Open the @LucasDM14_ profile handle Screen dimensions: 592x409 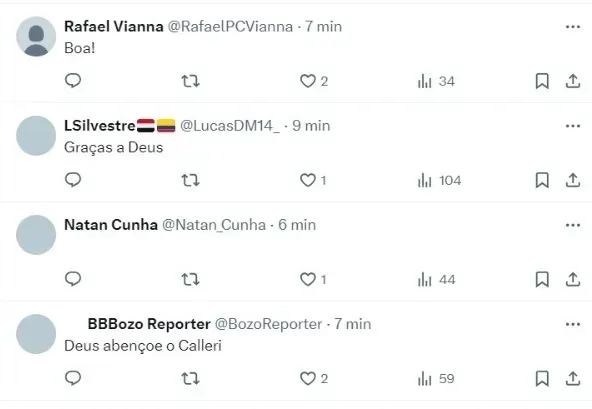(x=230, y=126)
